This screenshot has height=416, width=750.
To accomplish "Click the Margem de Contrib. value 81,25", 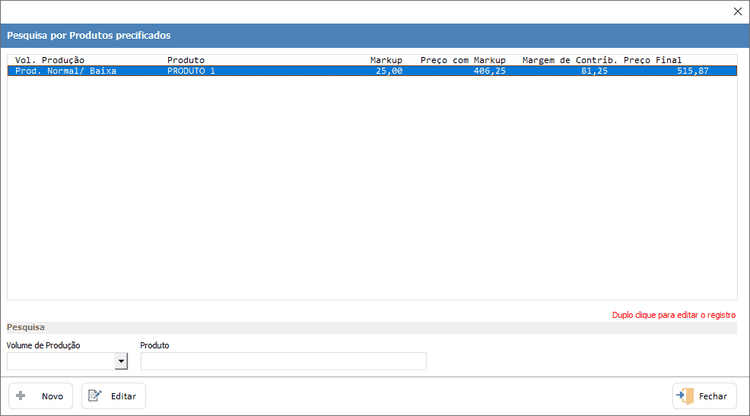I will pos(595,71).
